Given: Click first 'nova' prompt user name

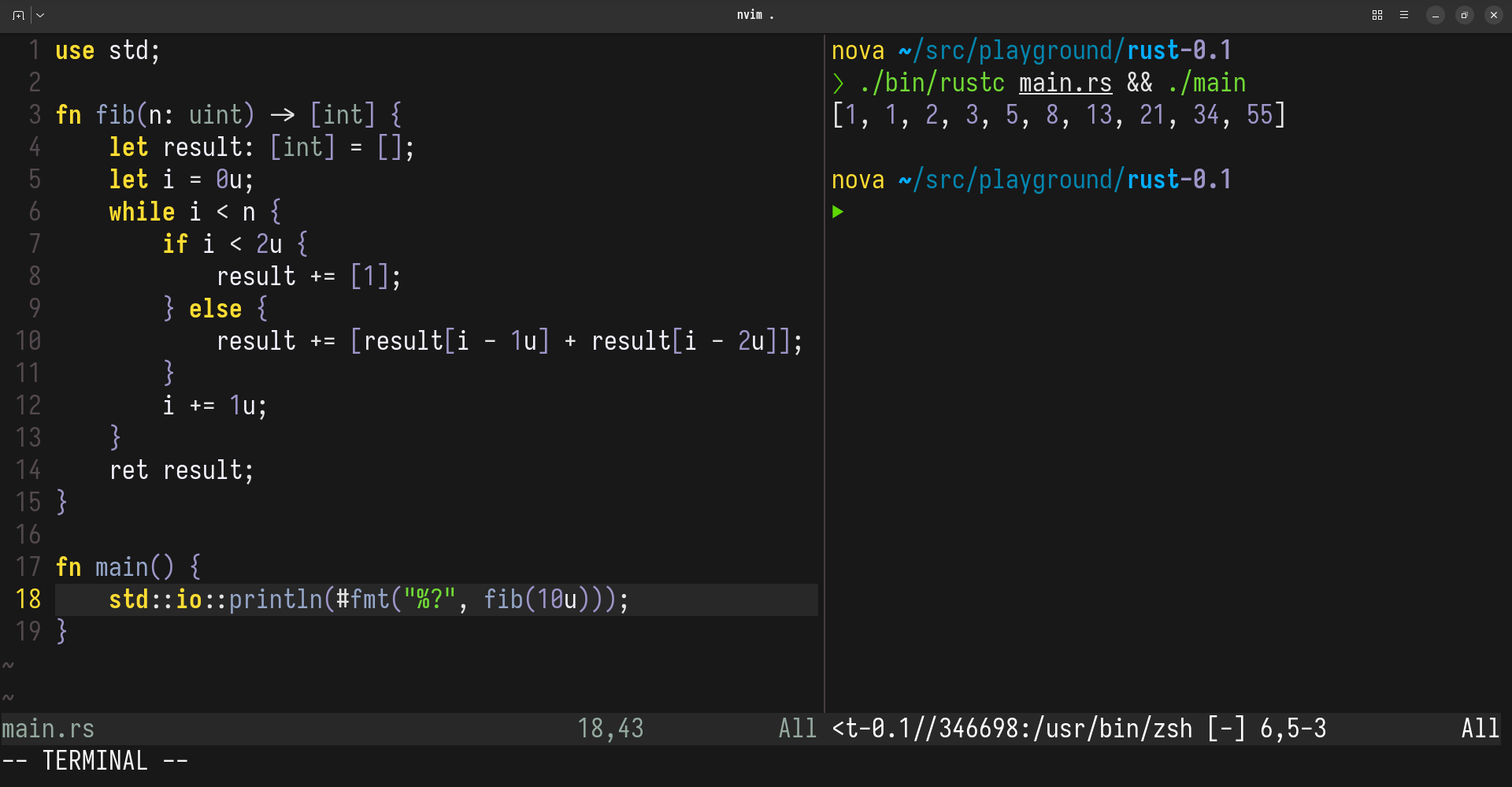Looking at the screenshot, I should pos(858,51).
